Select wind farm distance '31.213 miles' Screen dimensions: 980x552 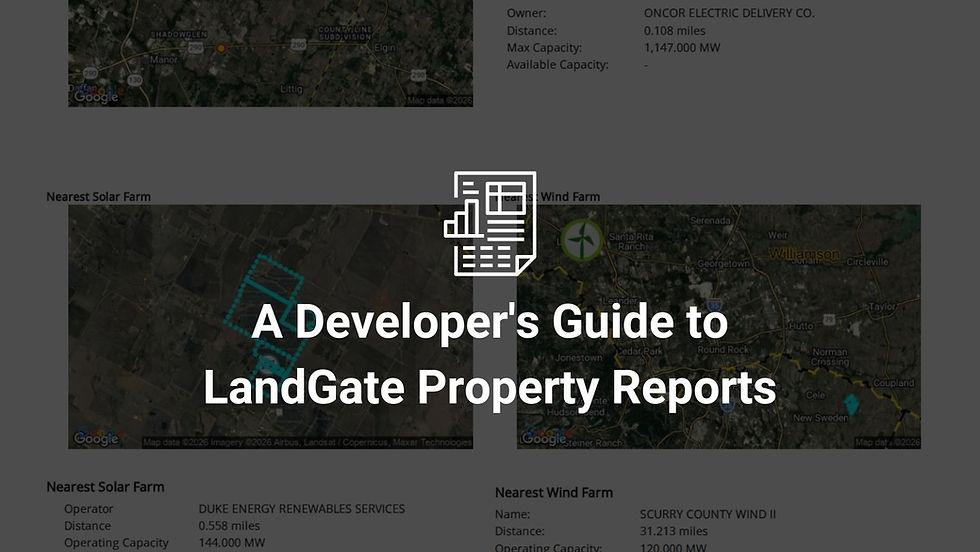pos(674,531)
